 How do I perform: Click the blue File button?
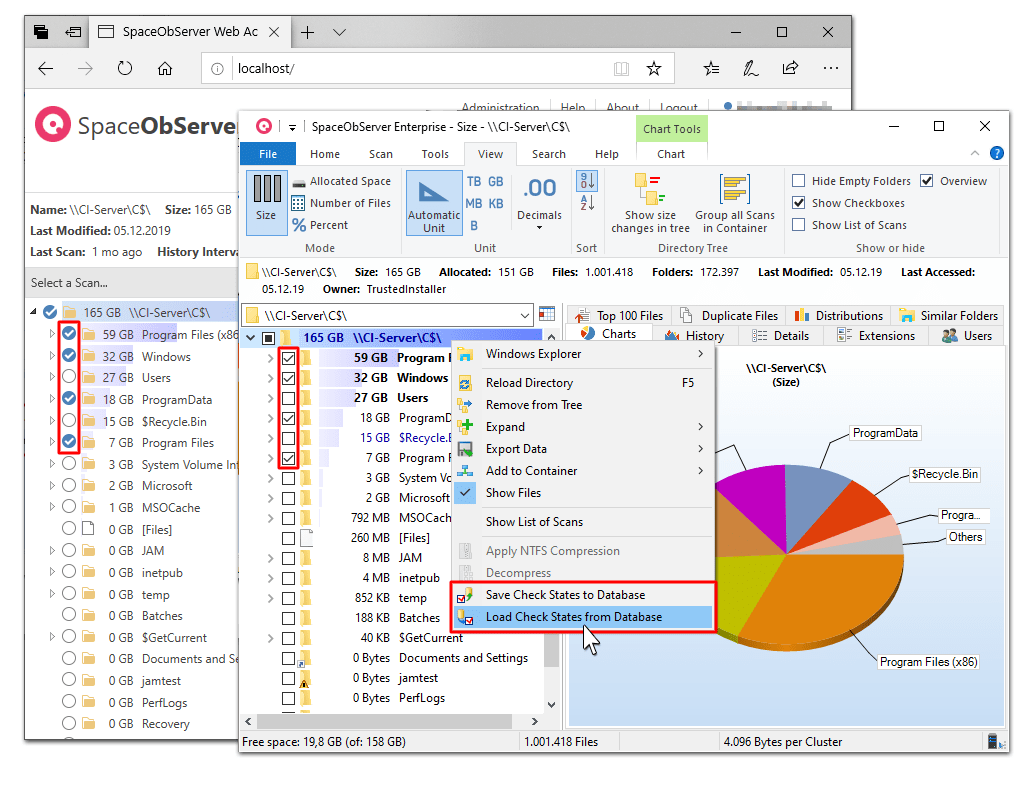pyautogui.click(x=268, y=154)
